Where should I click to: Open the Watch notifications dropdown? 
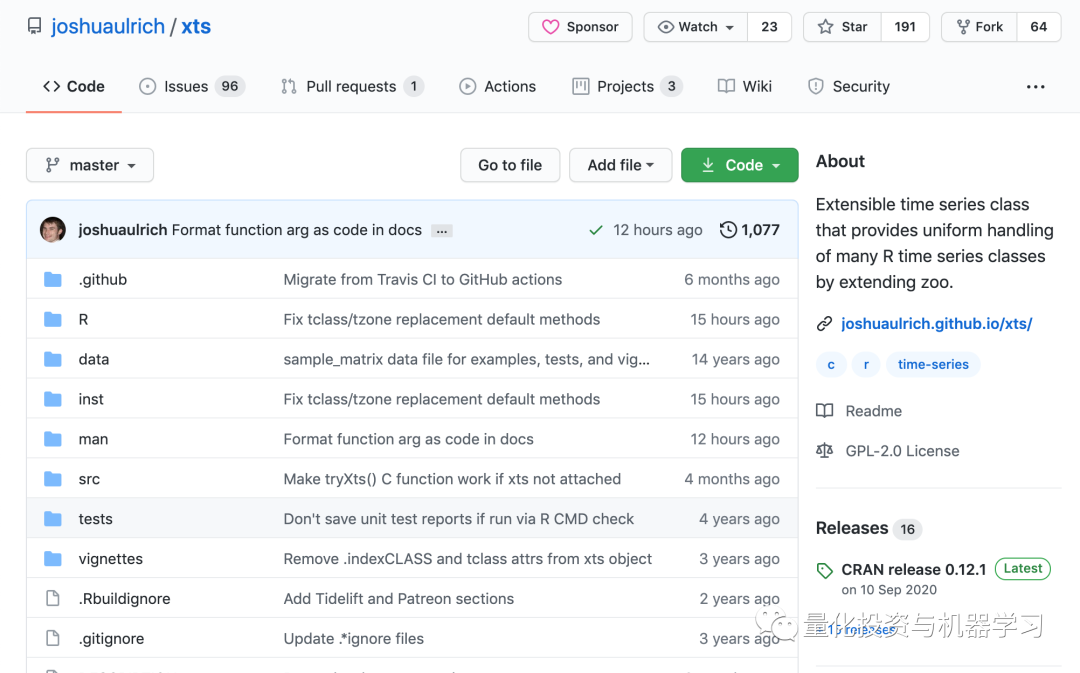[x=696, y=27]
